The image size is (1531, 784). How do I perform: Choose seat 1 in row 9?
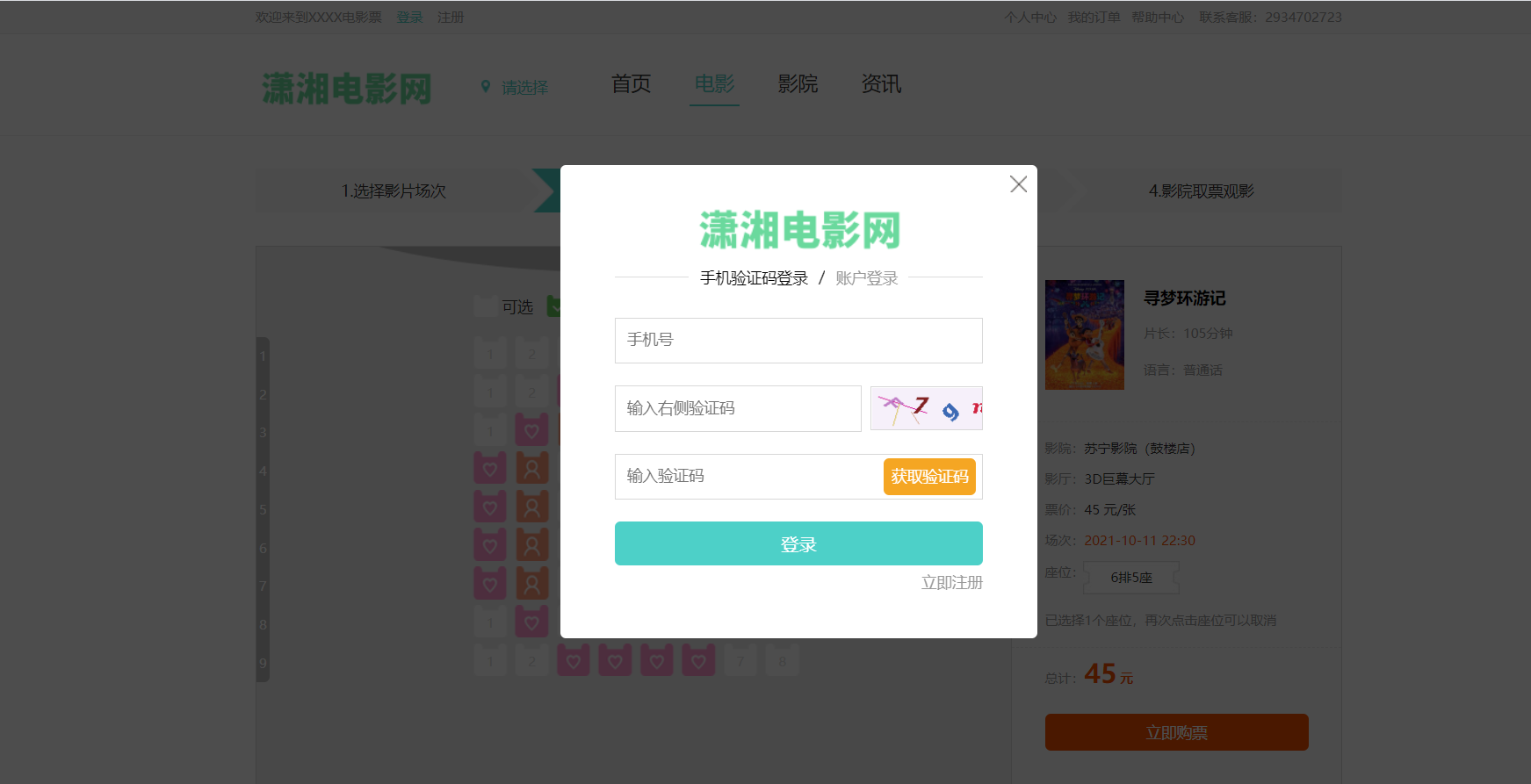pos(490,660)
